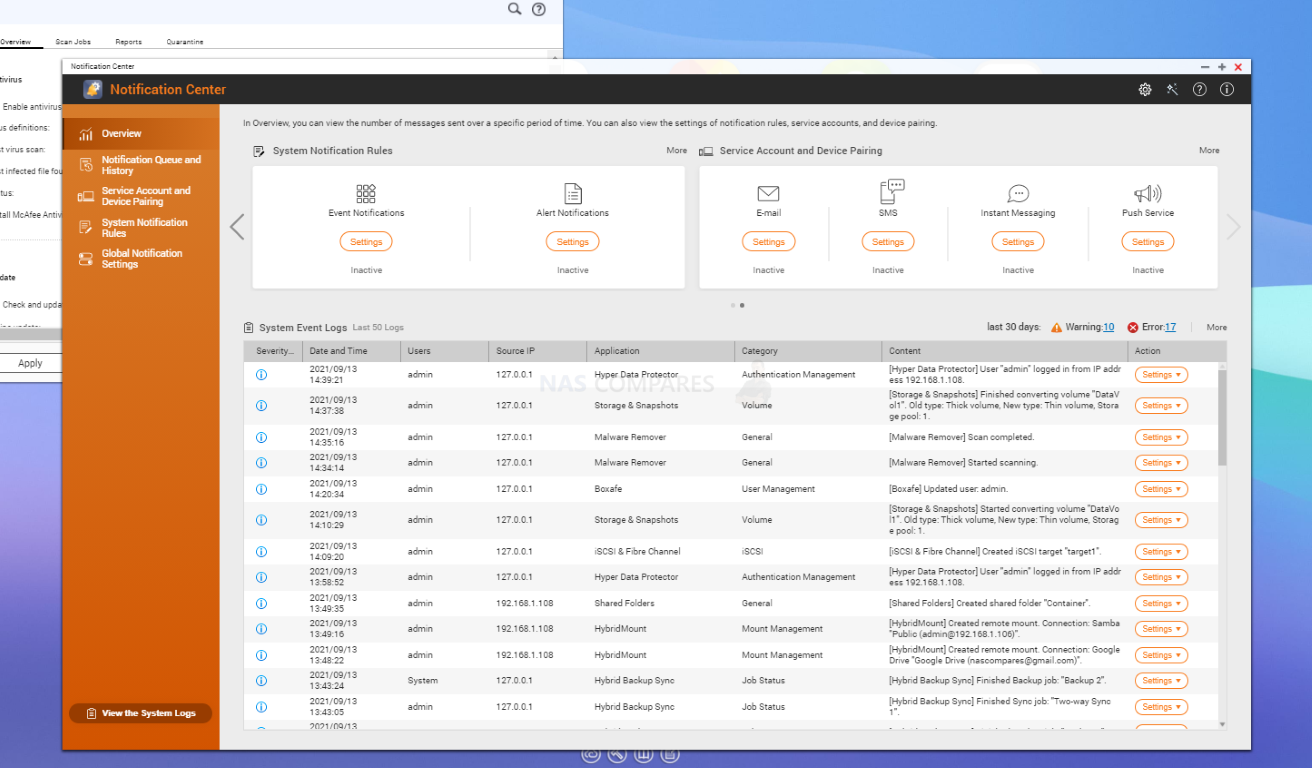Click the warning triangle icon

(x=1057, y=327)
